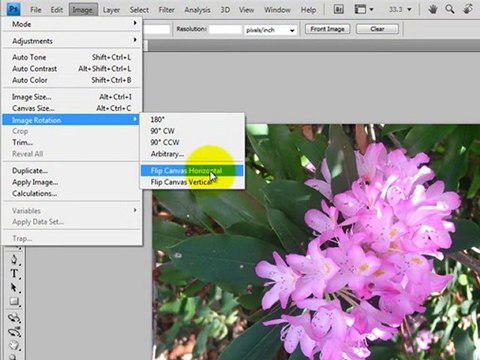The image size is (480, 360).
Task: Select the Pen tool in the toolbox
Action: point(14,259)
